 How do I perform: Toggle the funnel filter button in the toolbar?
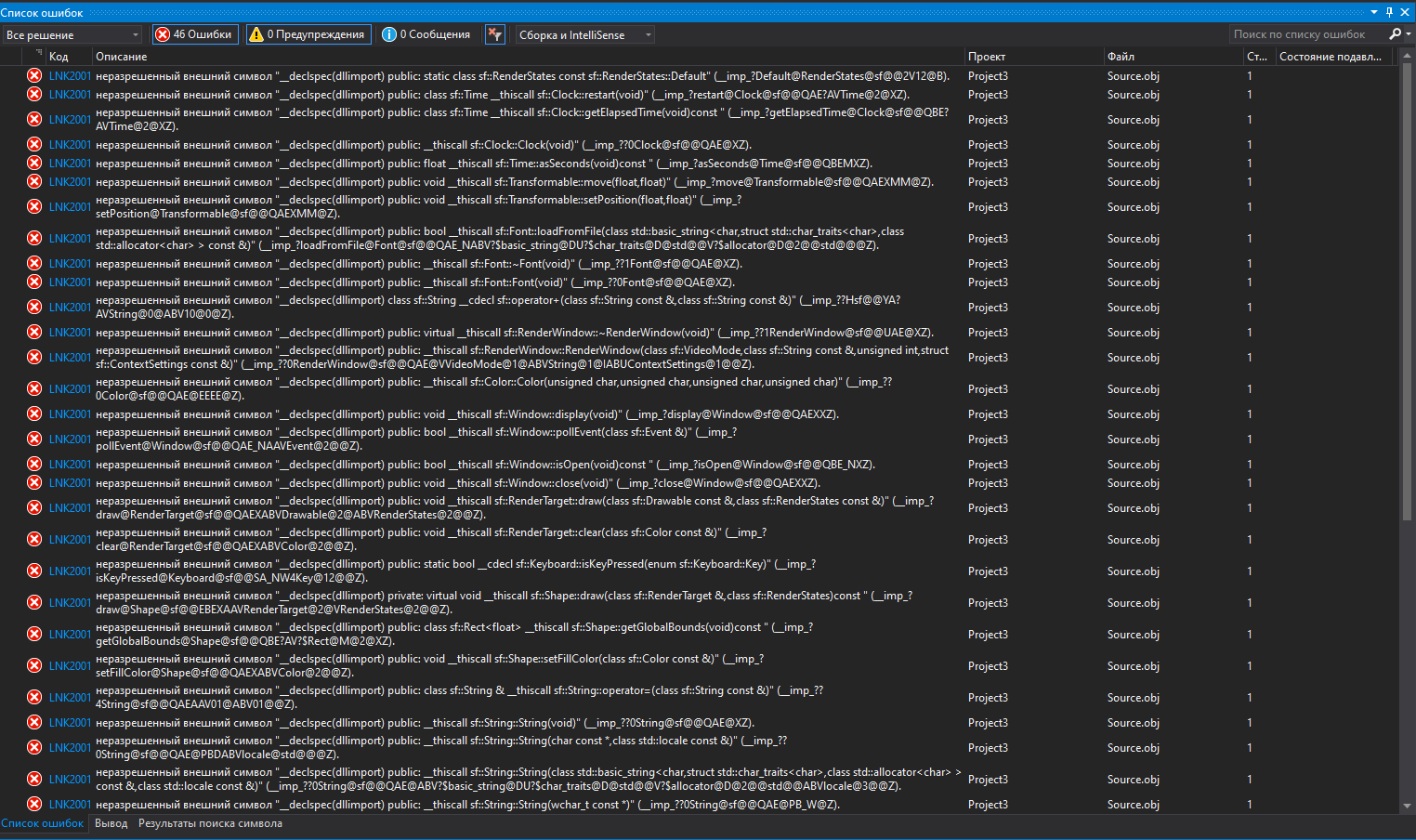(495, 34)
